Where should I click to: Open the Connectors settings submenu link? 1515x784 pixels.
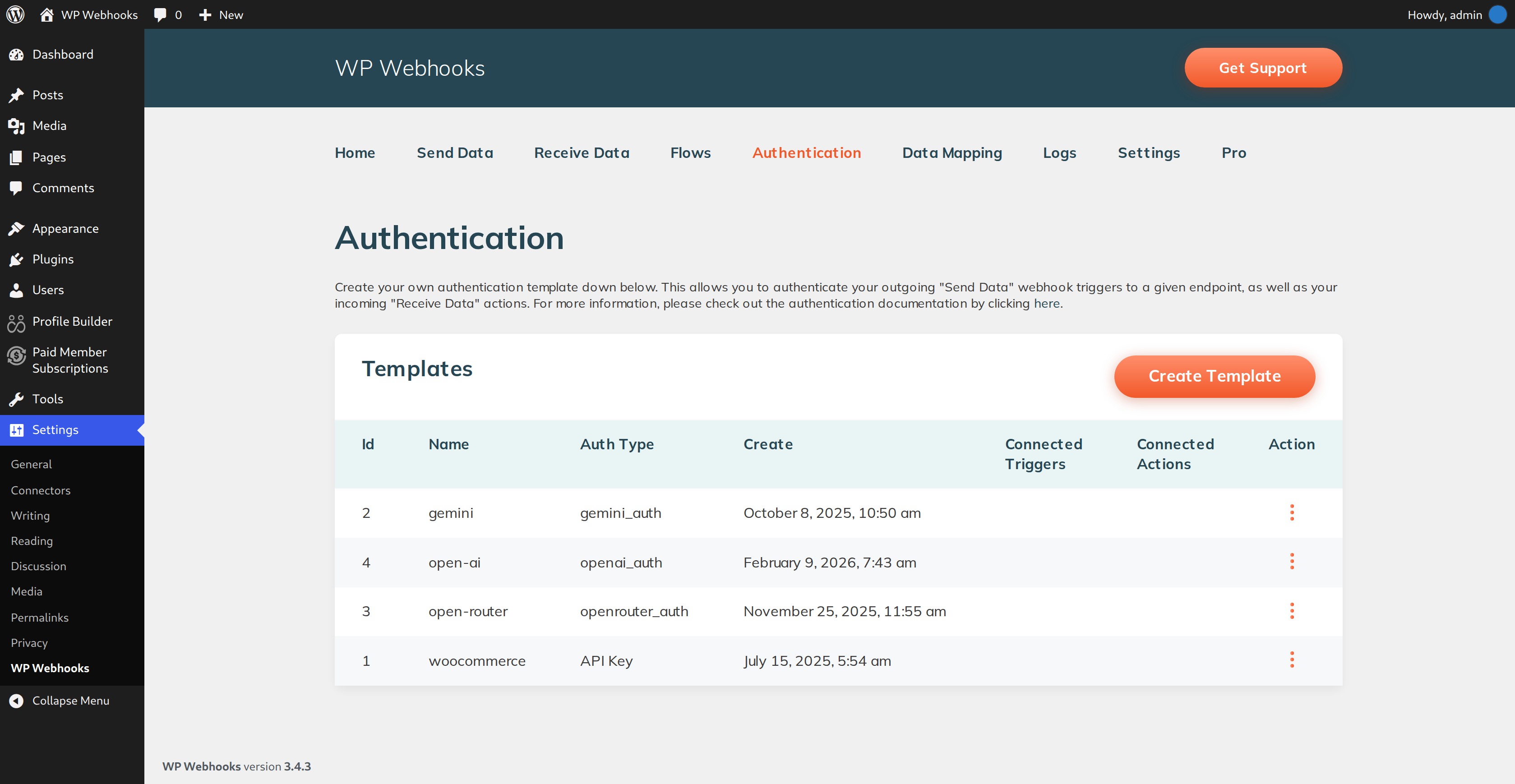point(41,490)
